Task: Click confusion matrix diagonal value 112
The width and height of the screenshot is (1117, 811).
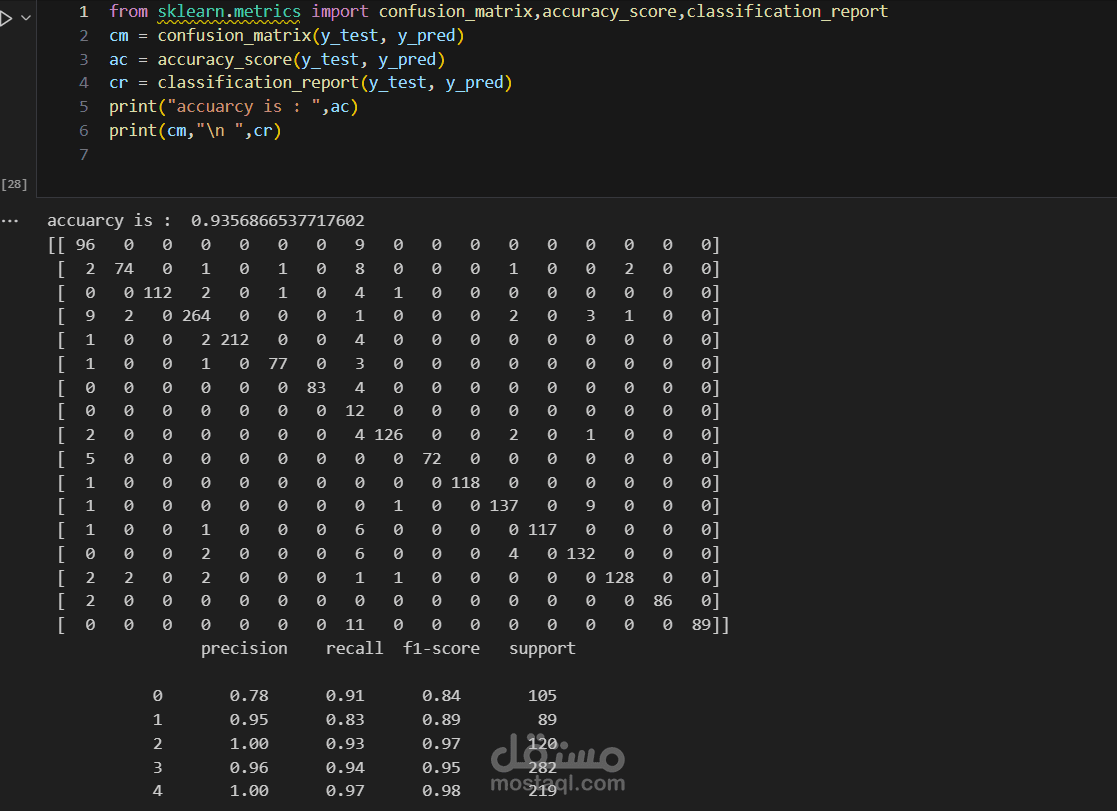Action: point(157,293)
